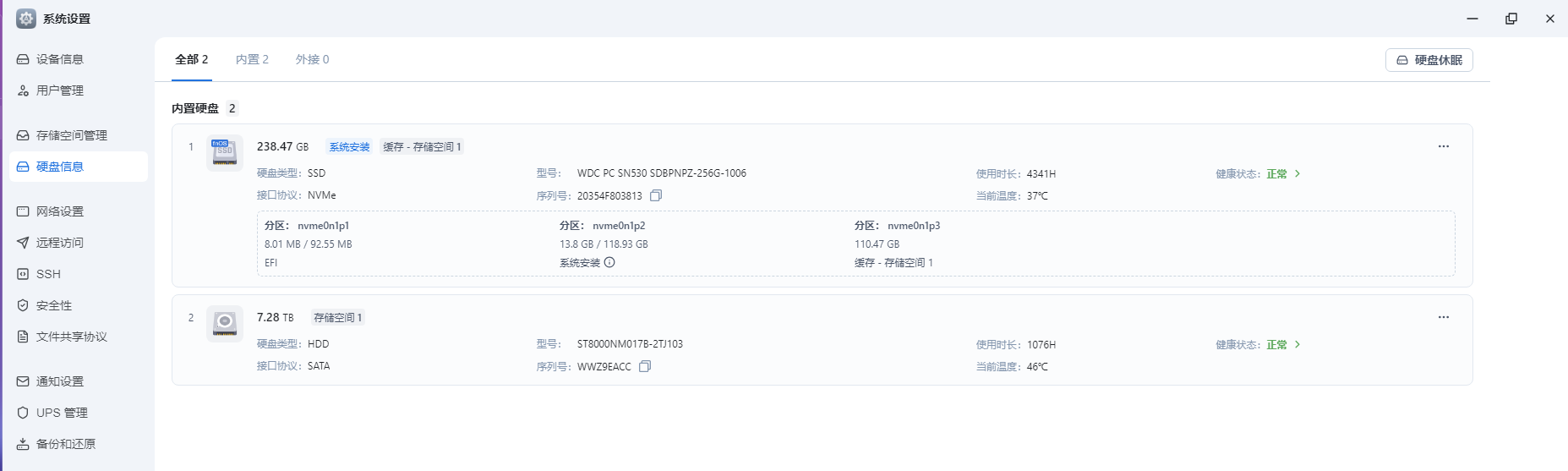This screenshot has width=1568, height=471.
Task: Click the EFI partition label
Action: click(x=270, y=263)
